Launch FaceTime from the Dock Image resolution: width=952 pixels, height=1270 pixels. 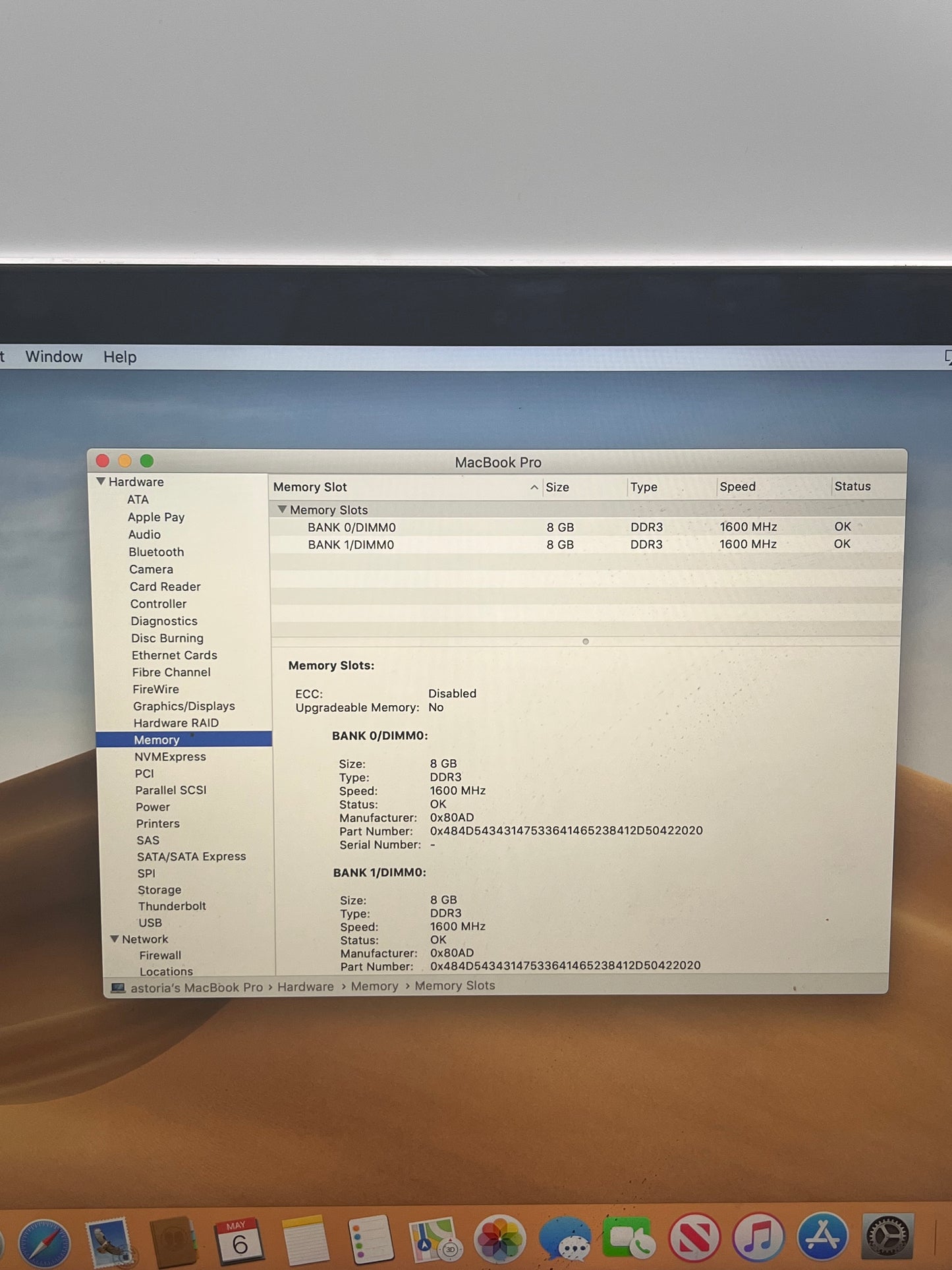pyautogui.click(x=629, y=1239)
